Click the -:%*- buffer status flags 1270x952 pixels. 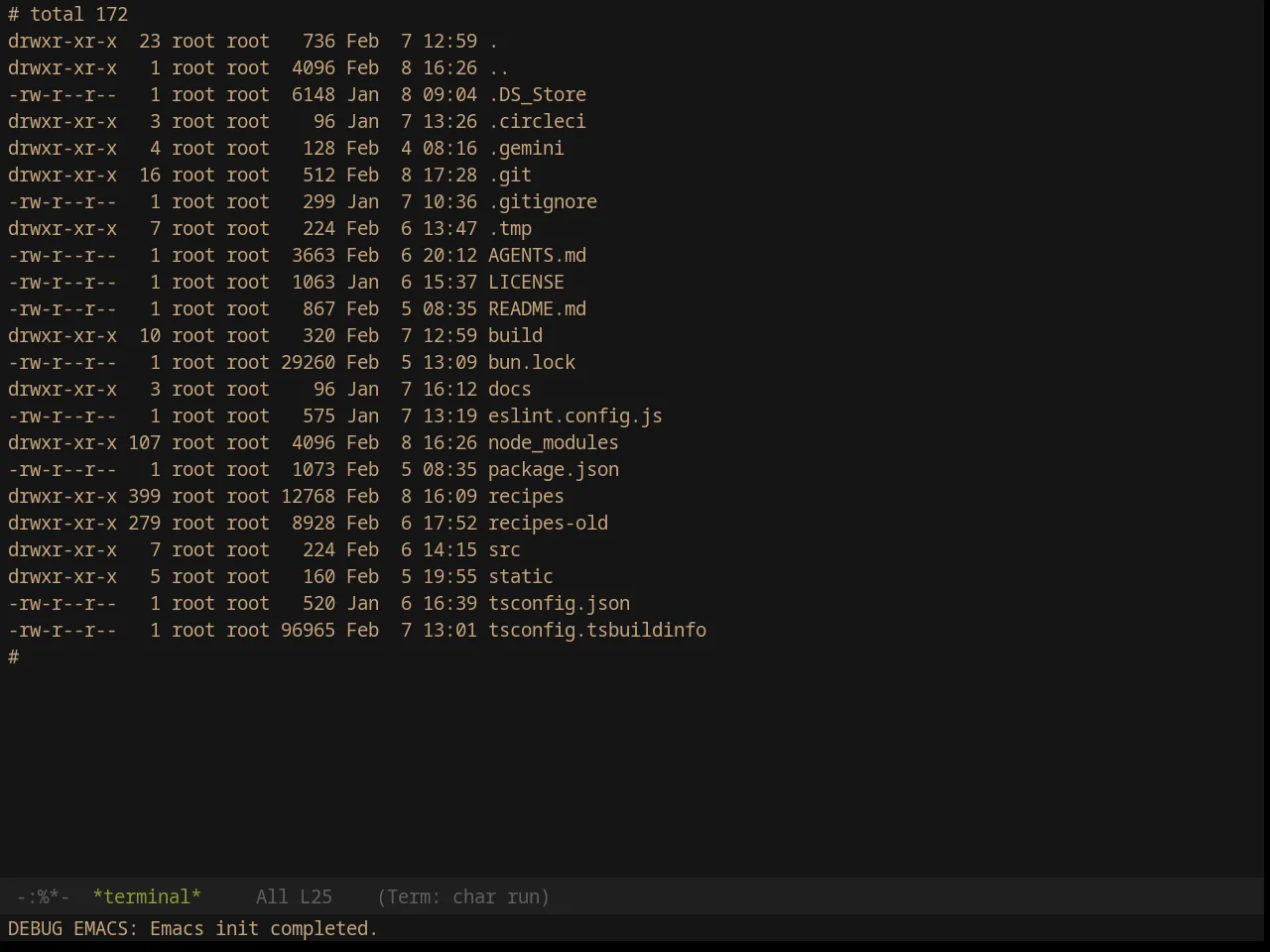43,896
